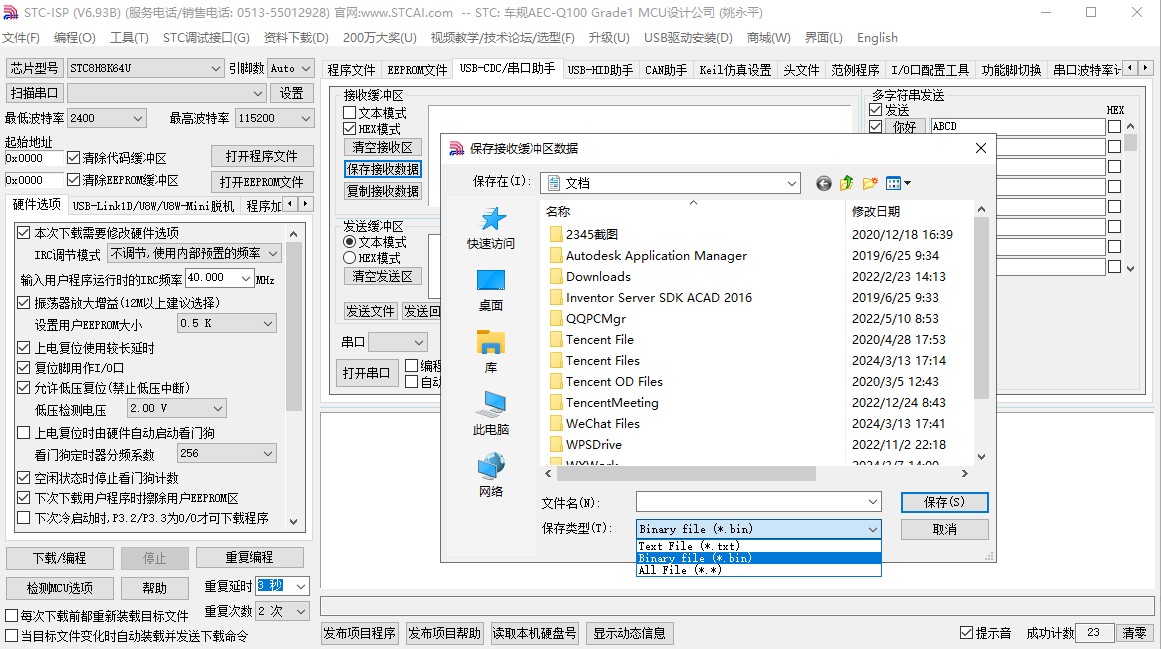Open This PC (此电脑) location
The width and height of the screenshot is (1161, 649).
tap(490, 414)
